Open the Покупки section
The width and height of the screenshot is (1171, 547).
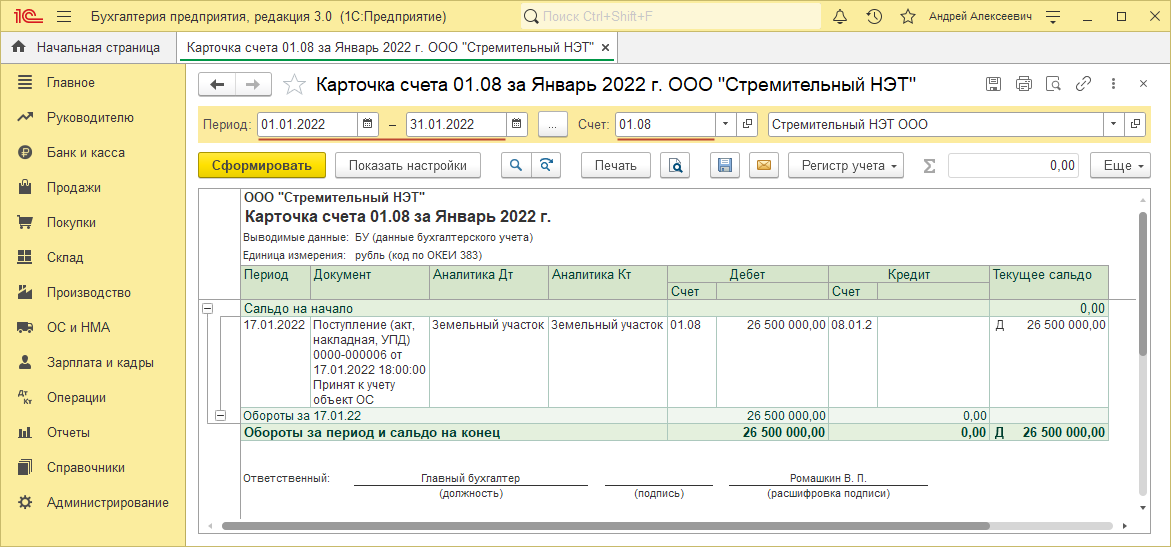[x=71, y=223]
